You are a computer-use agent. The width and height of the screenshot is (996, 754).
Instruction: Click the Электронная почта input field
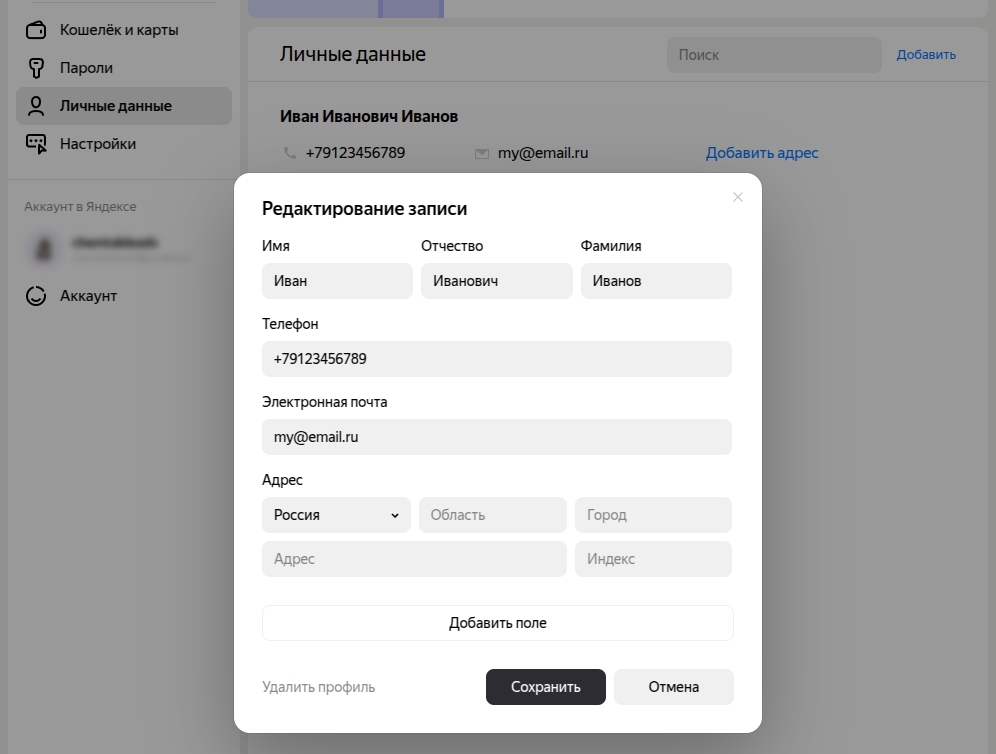pyautogui.click(x=496, y=437)
